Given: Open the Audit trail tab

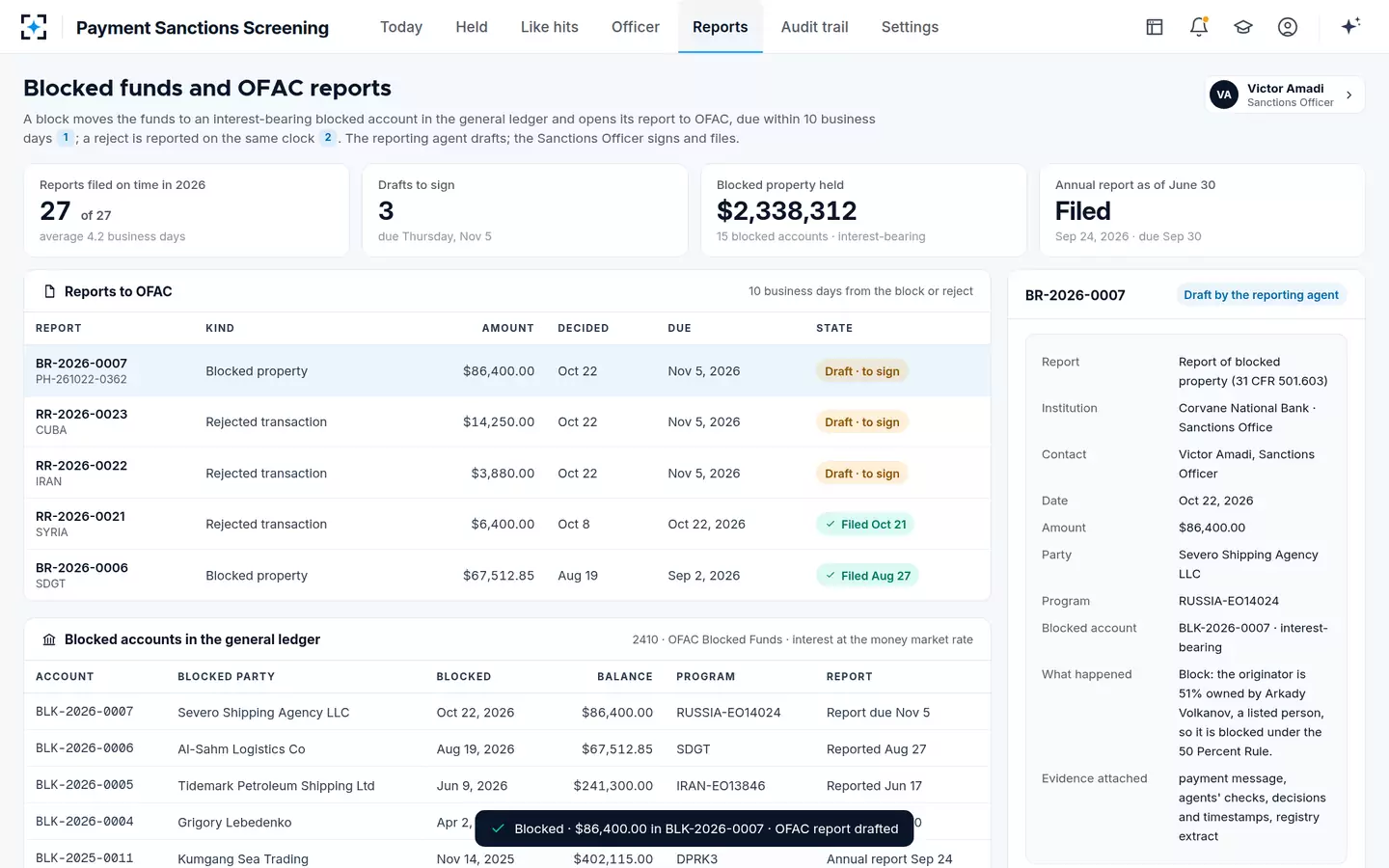Looking at the screenshot, I should (x=815, y=27).
